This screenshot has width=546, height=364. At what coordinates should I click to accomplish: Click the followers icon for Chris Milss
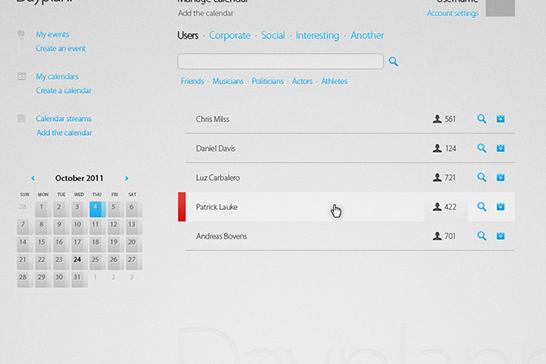[437, 119]
